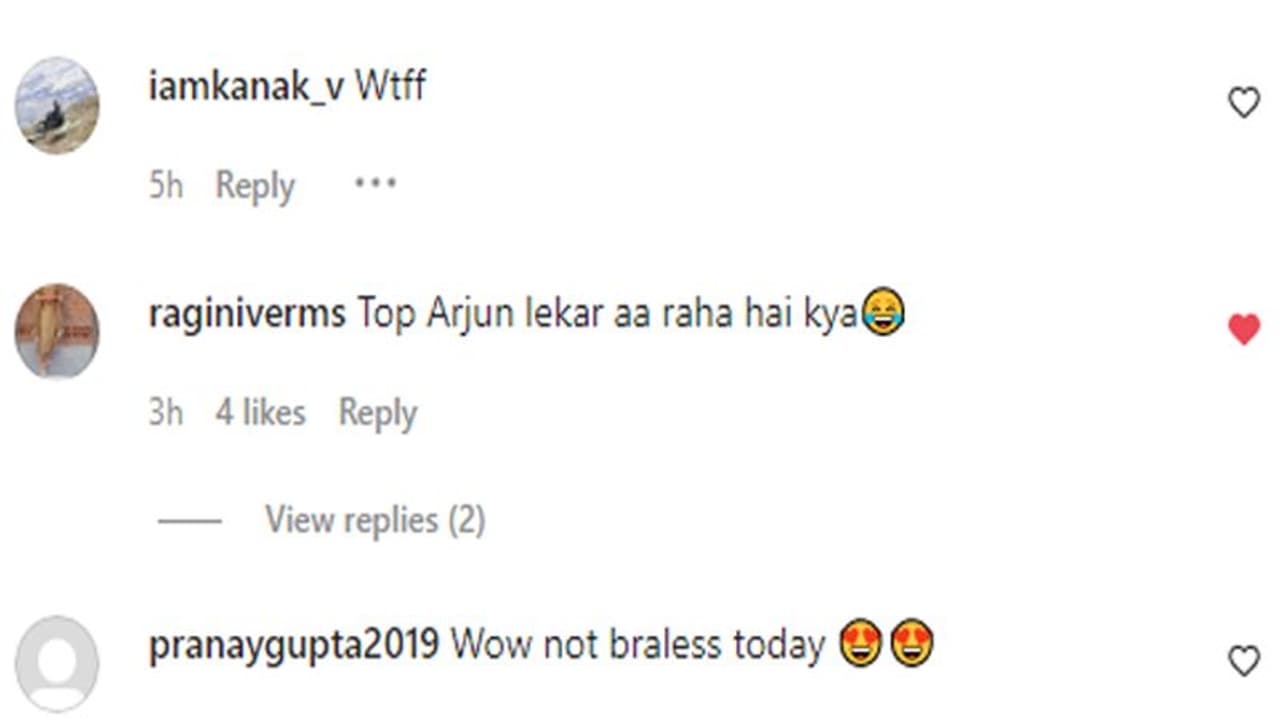Click the iamkanak_v username link

[x=246, y=86]
